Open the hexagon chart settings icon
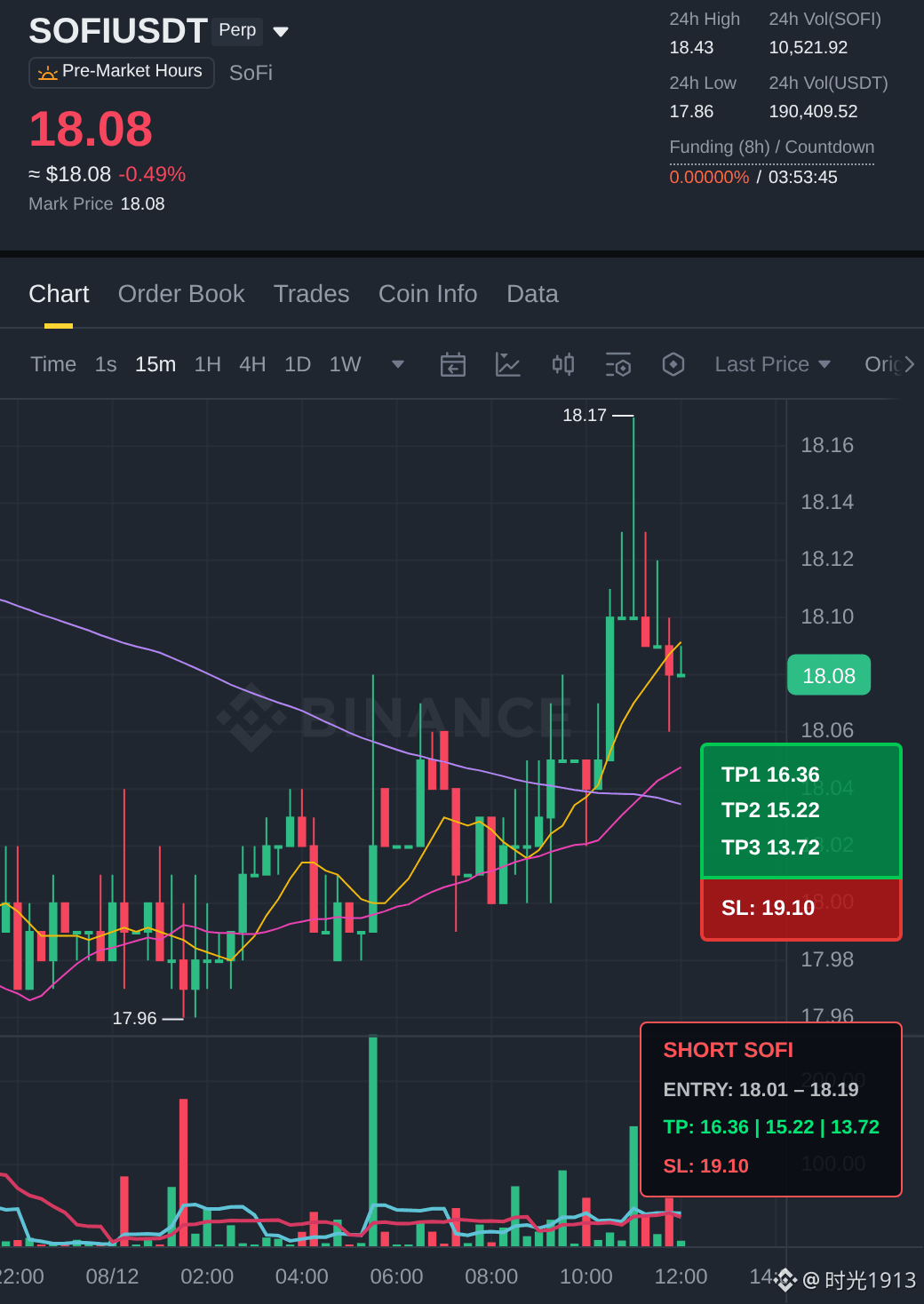924x1304 pixels. (673, 364)
